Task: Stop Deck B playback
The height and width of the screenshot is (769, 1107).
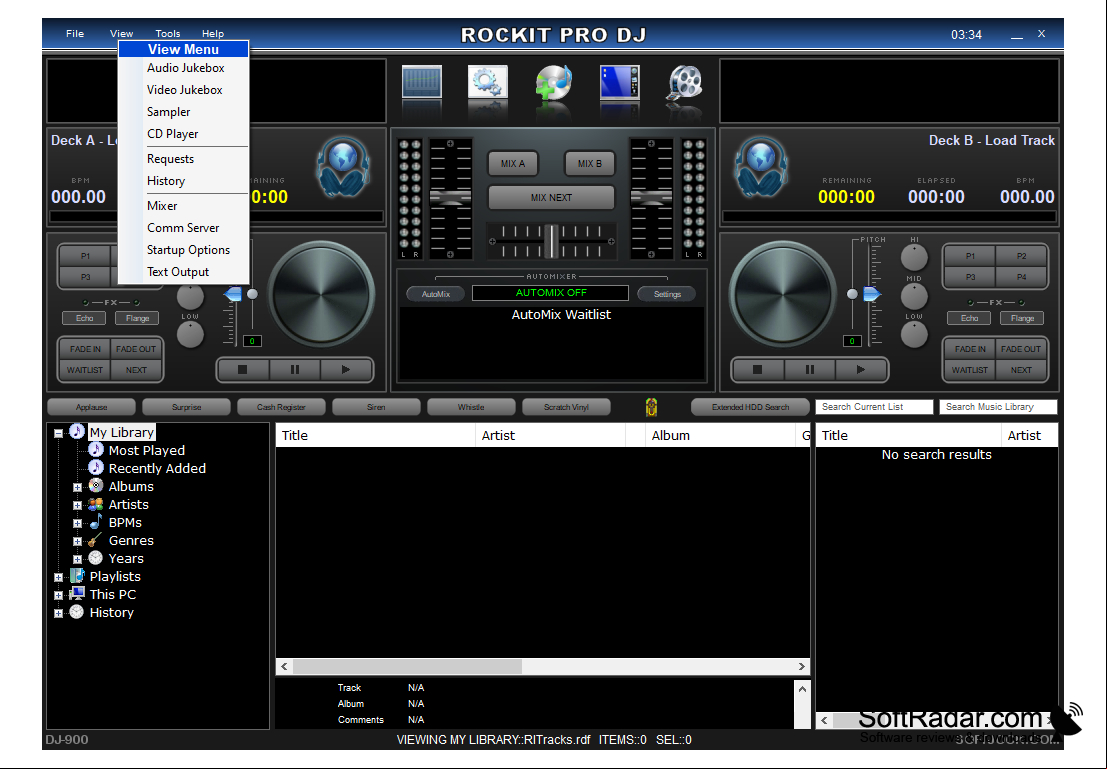Action: point(758,369)
